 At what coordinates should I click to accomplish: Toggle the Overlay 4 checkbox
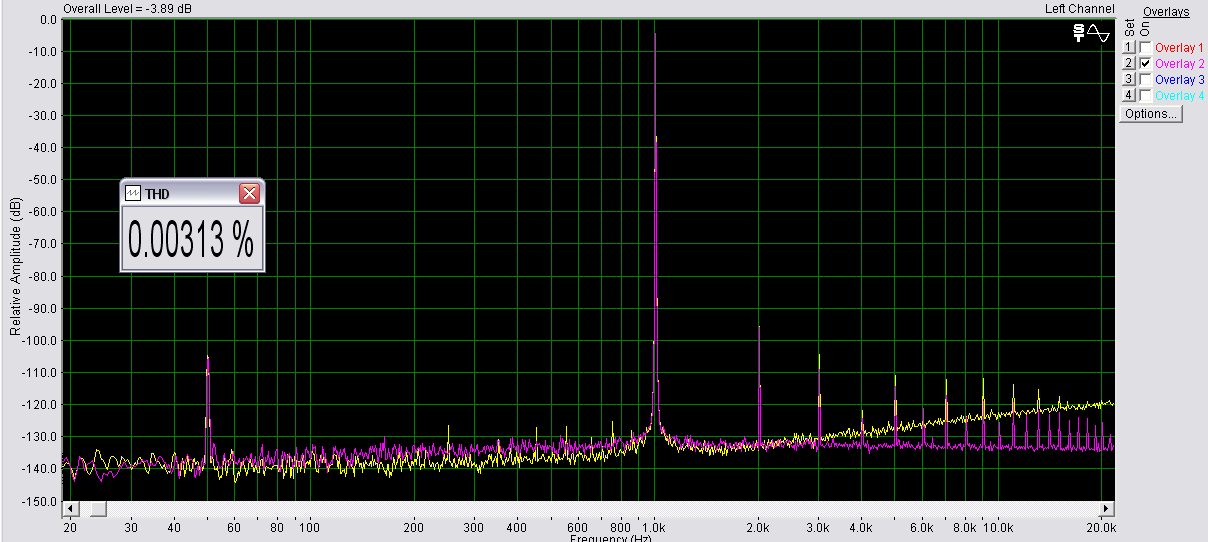[x=1146, y=95]
